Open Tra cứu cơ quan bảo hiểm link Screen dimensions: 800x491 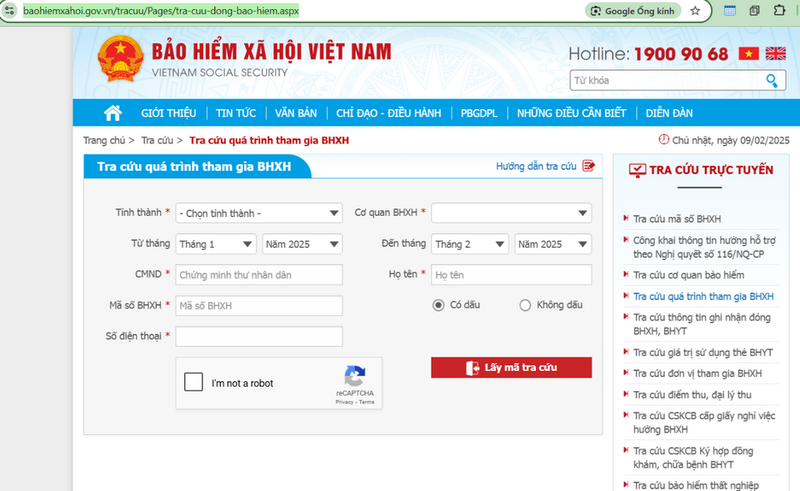coord(689,275)
